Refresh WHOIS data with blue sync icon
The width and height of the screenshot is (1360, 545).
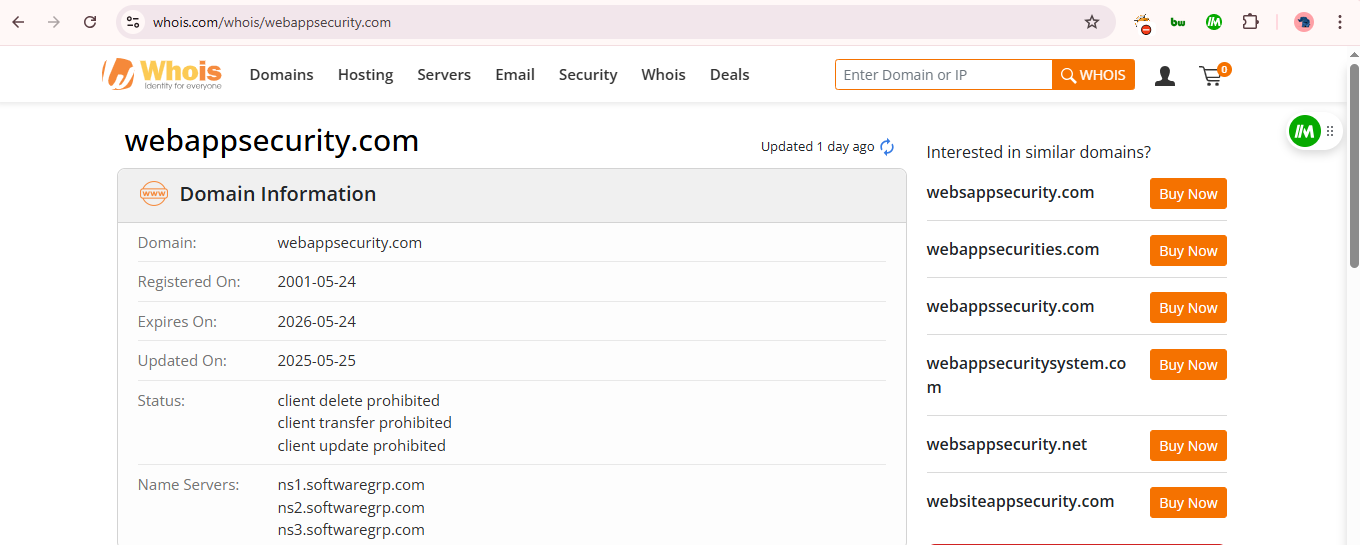tap(887, 147)
